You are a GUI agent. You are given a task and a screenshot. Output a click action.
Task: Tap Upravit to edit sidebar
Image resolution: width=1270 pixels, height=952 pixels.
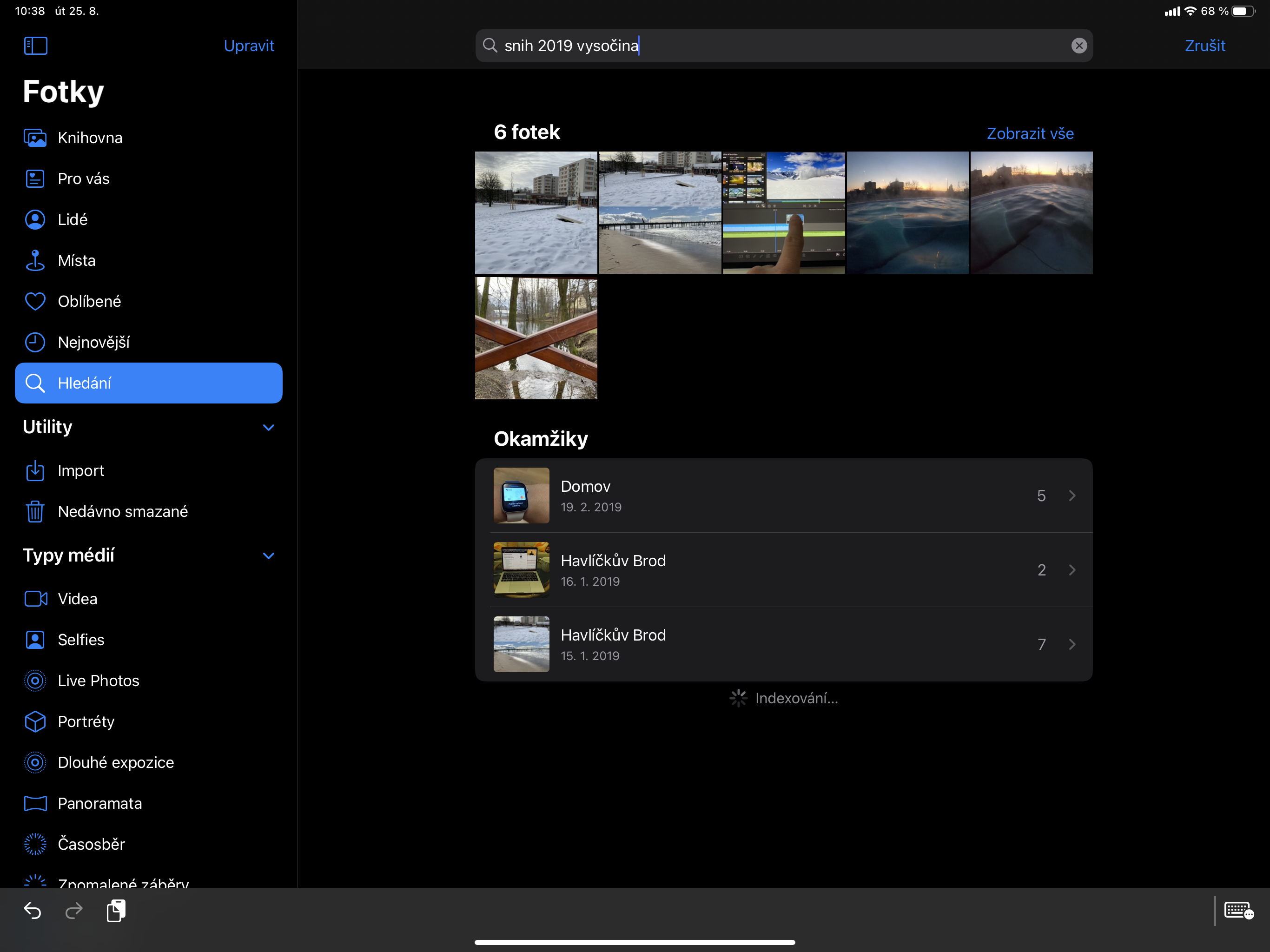click(x=249, y=46)
